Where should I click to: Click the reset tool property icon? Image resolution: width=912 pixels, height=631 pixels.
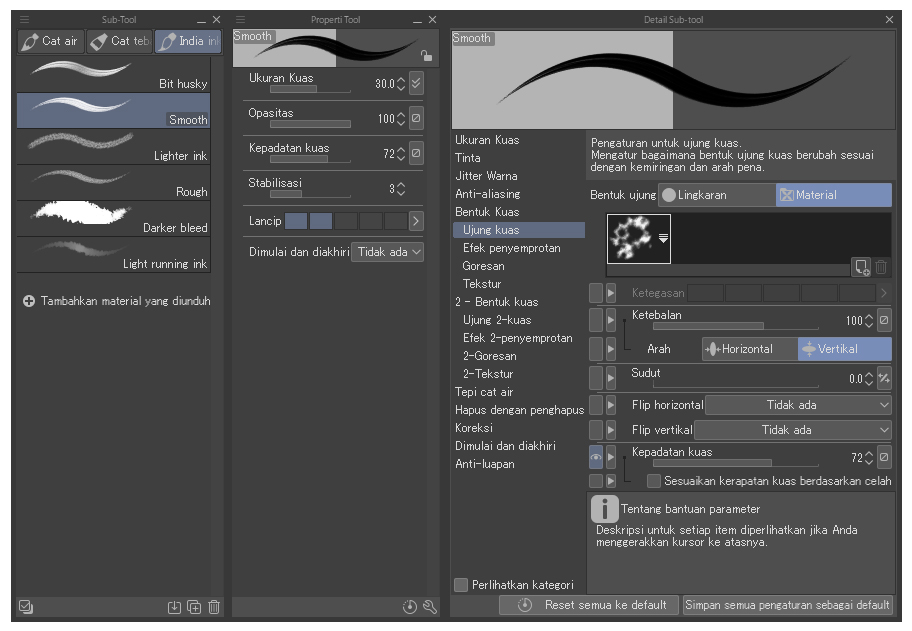coord(411,607)
